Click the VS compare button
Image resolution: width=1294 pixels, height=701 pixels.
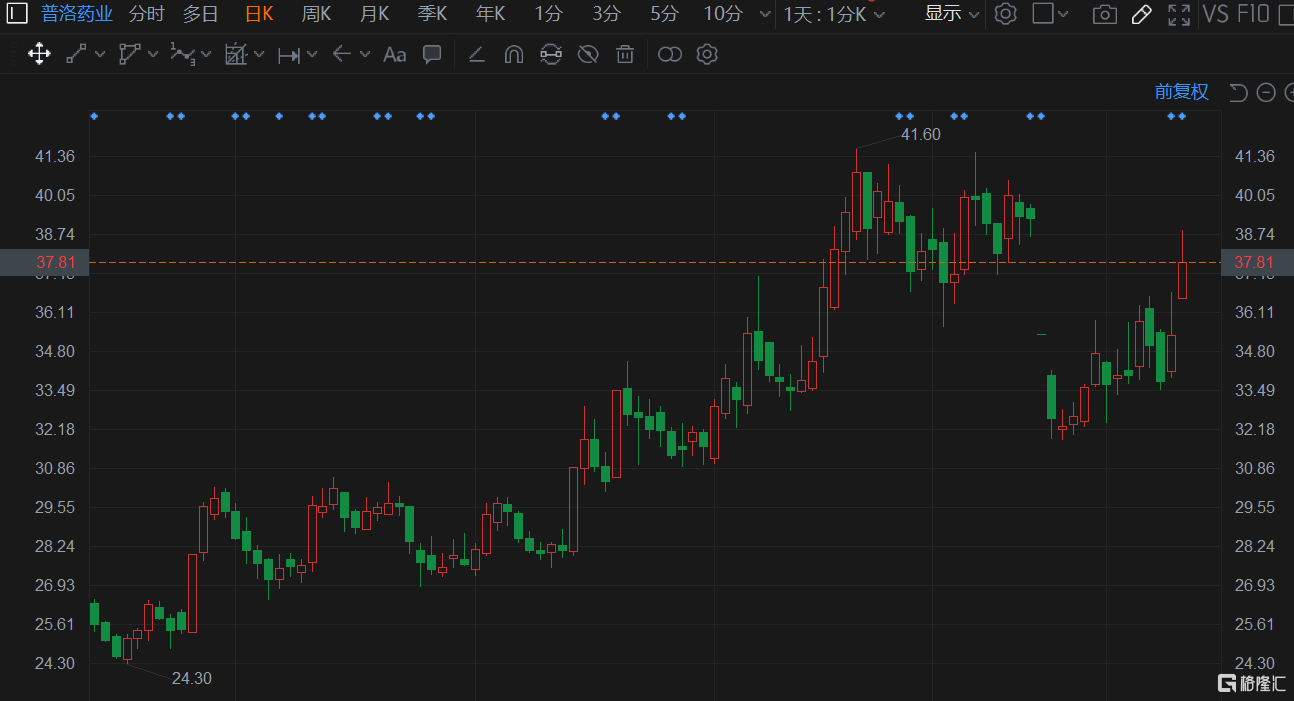click(1216, 14)
